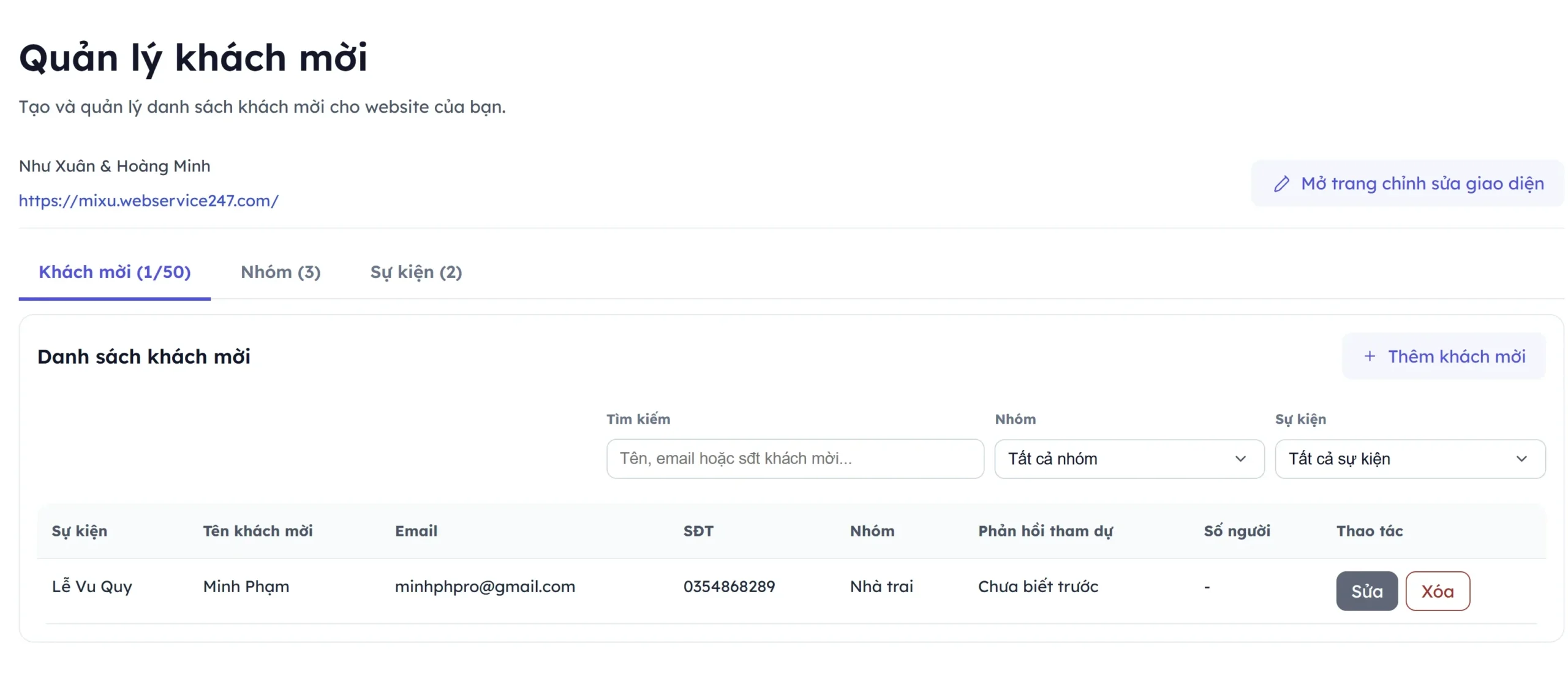Click the Số người column header

pos(1237,531)
